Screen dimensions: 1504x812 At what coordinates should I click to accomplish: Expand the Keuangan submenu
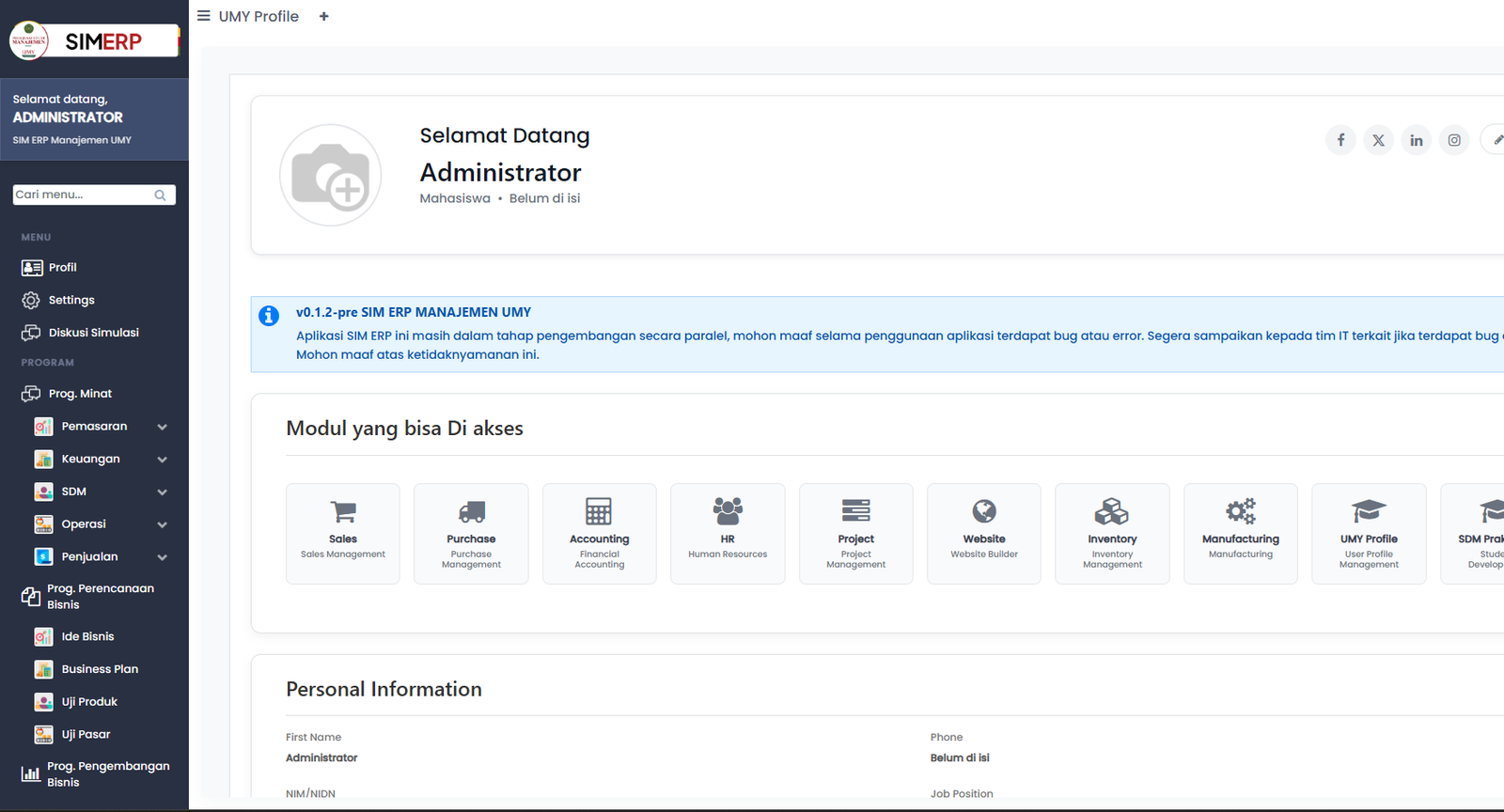click(162, 460)
